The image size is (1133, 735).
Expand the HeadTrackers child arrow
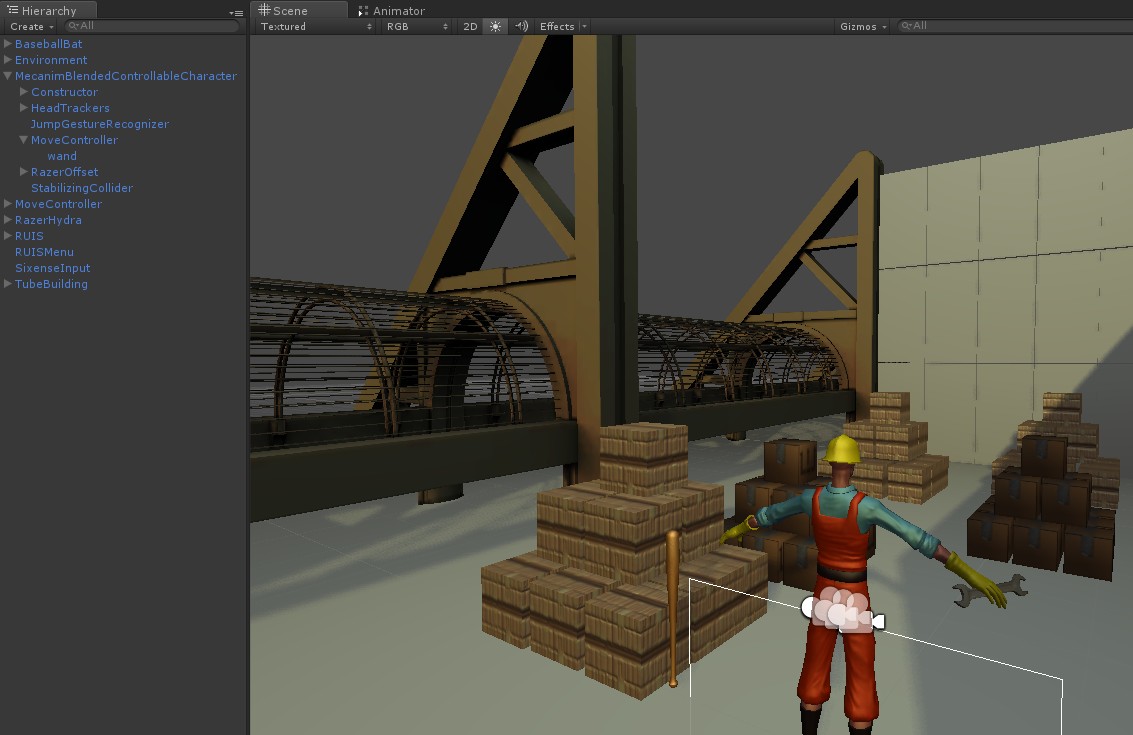coord(24,107)
